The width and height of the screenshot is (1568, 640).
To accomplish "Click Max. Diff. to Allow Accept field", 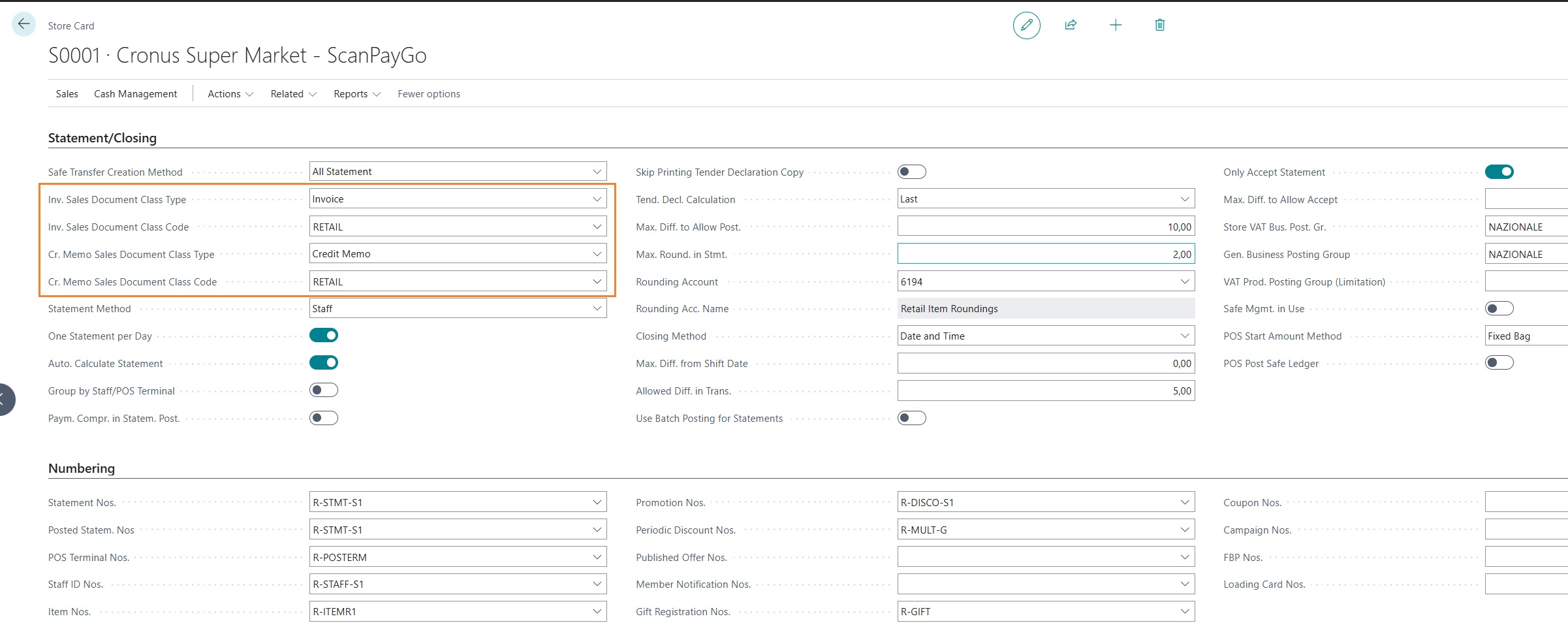I will 1526,199.
